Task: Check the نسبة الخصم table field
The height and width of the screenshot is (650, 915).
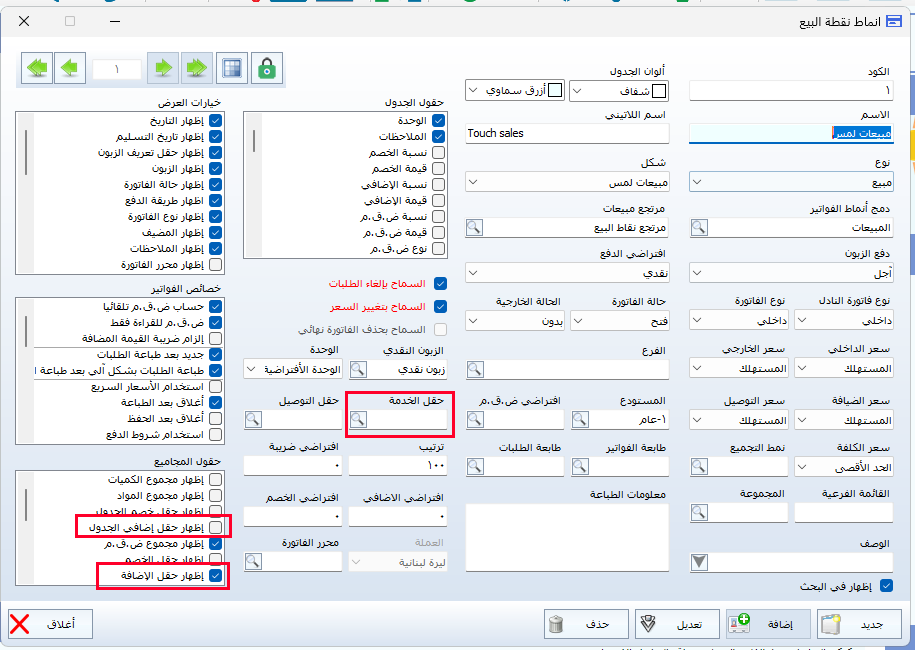Action: [440, 153]
